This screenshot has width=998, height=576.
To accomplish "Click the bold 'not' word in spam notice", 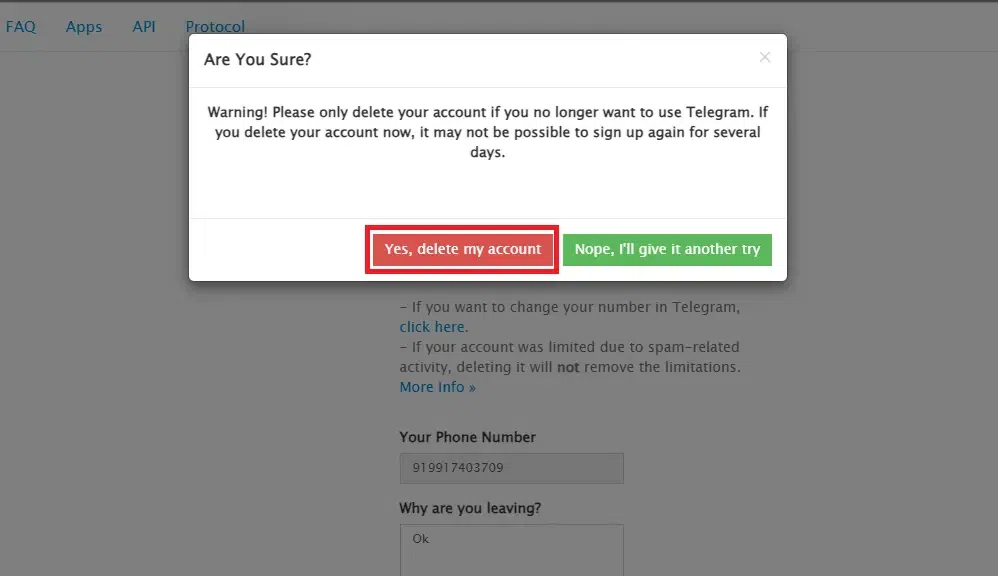I will pyautogui.click(x=568, y=367).
